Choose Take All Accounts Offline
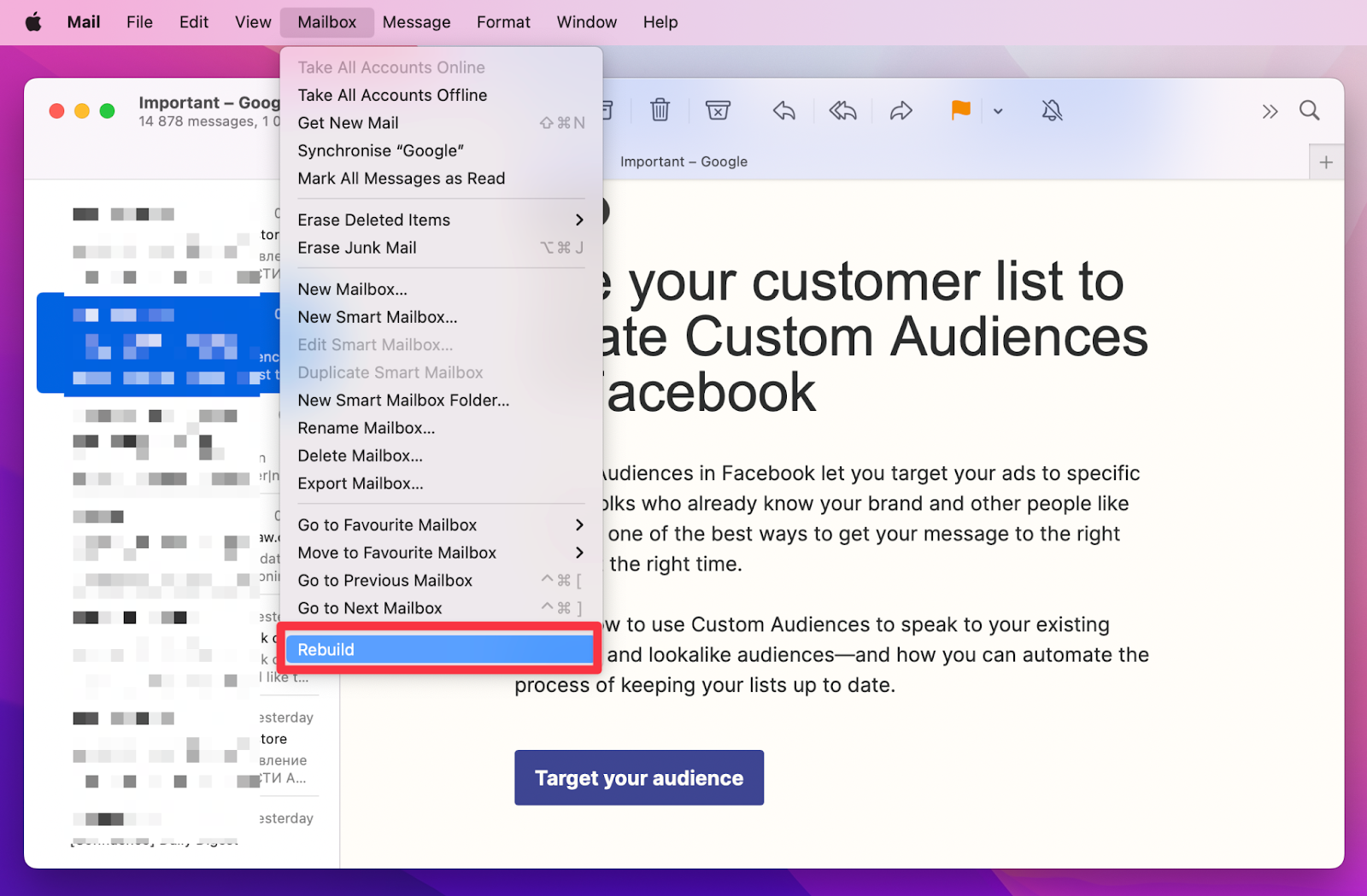1367x896 pixels. [441, 95]
